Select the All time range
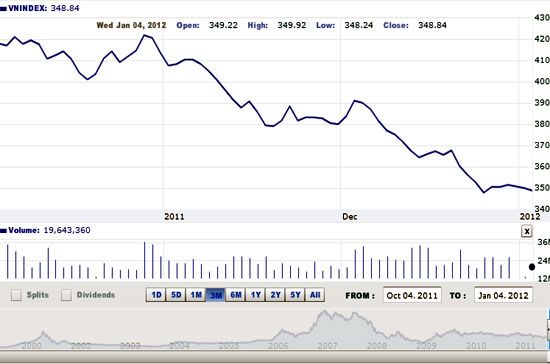This screenshot has height=364, width=550. 315,295
